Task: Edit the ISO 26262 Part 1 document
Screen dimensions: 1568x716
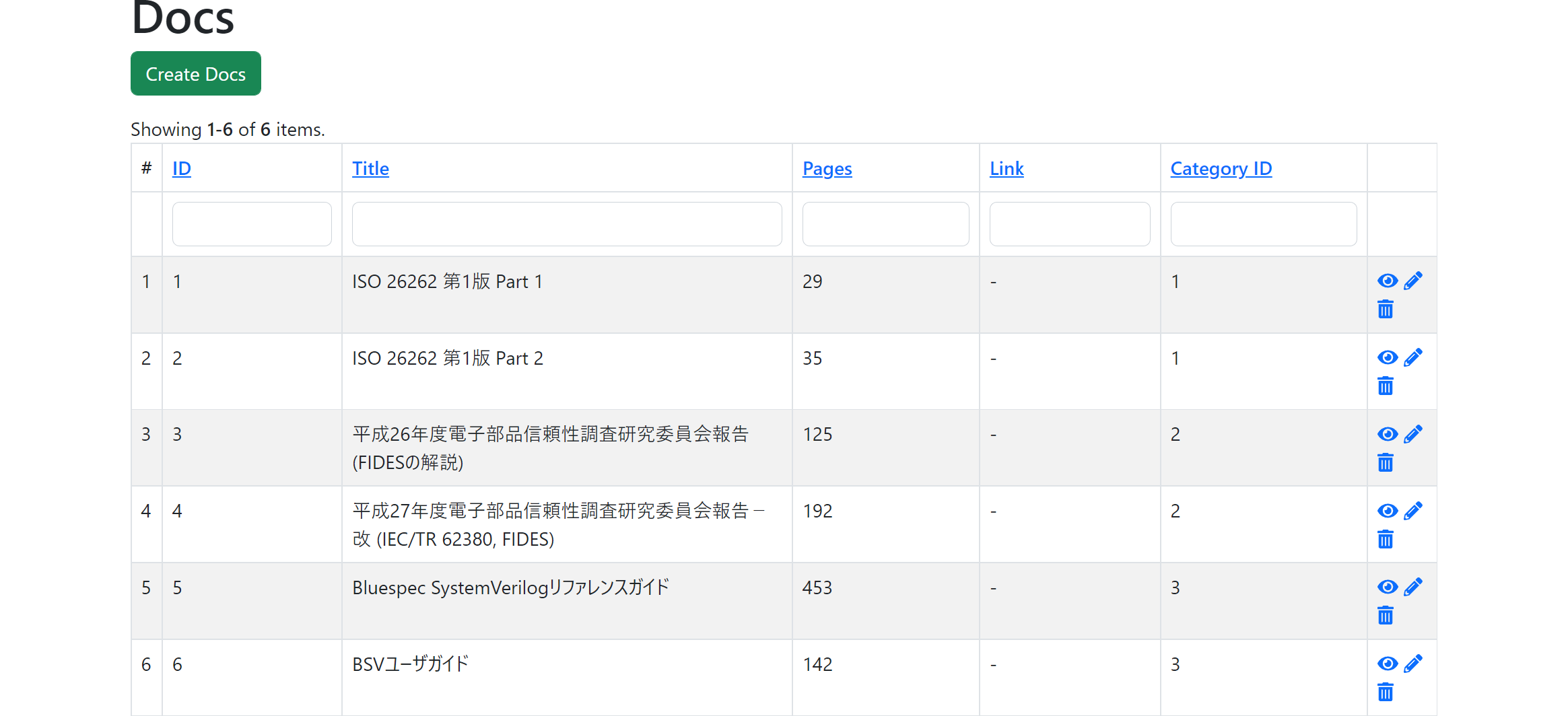Action: pos(1413,281)
